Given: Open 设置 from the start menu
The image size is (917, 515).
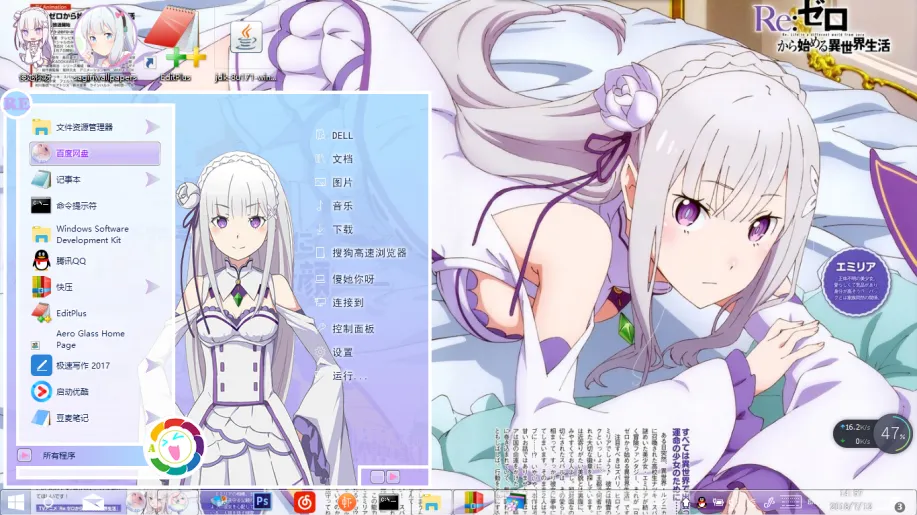Looking at the screenshot, I should click(x=342, y=352).
